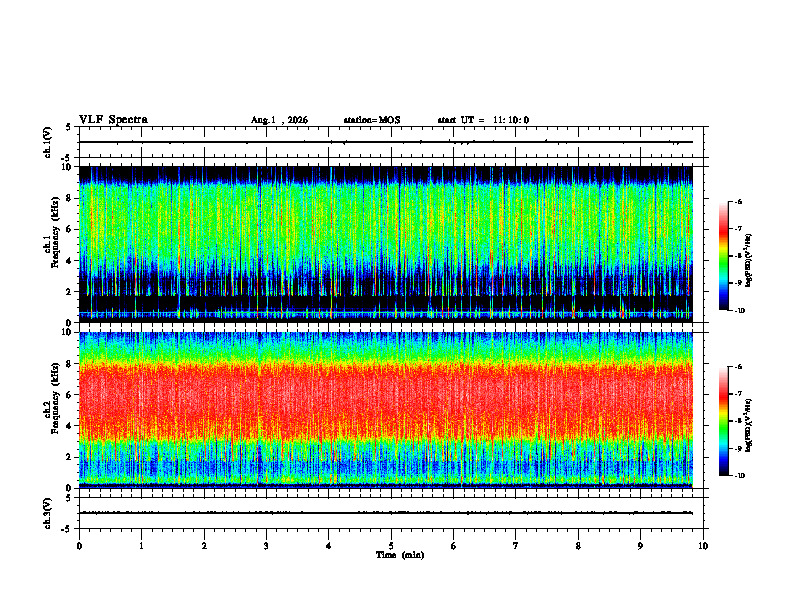Click the ch.1 voltage waveform trace

(386, 142)
